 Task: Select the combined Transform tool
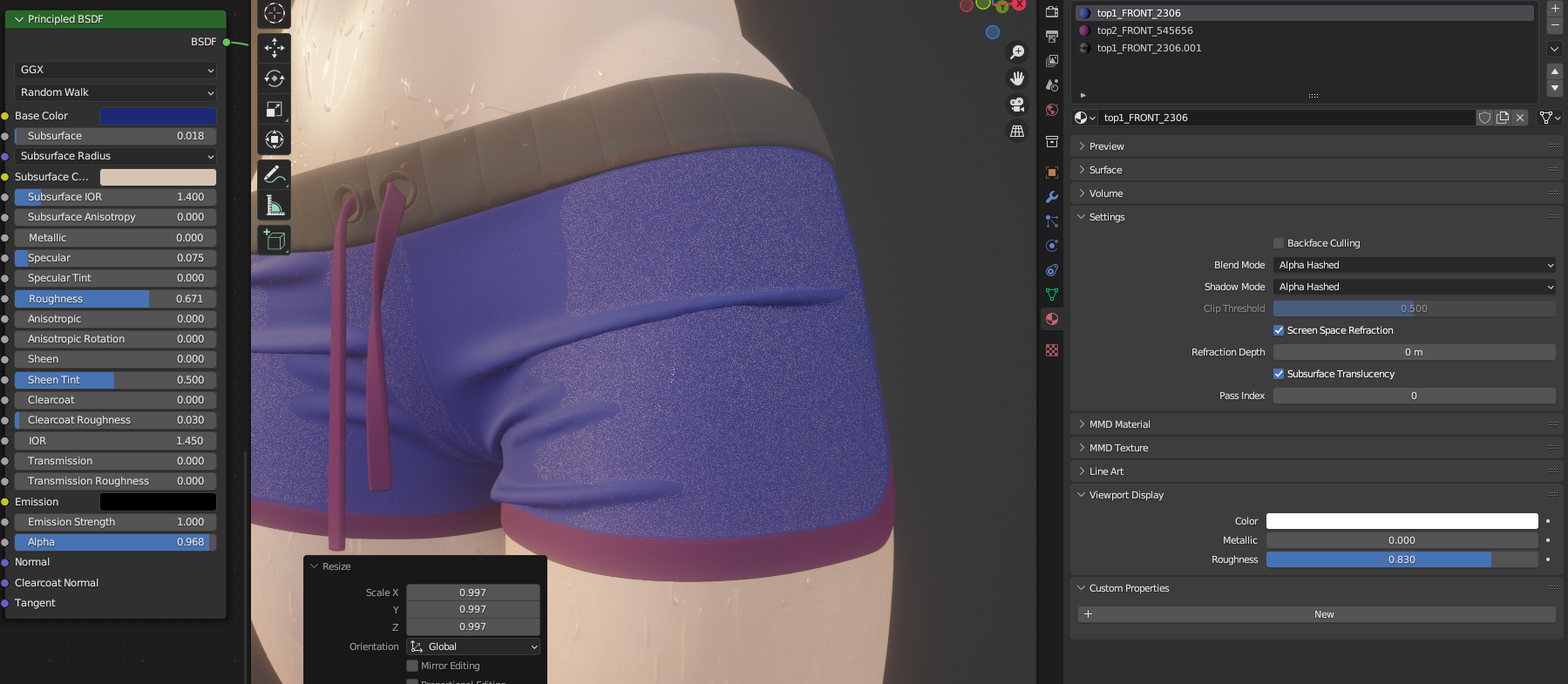pos(275,139)
